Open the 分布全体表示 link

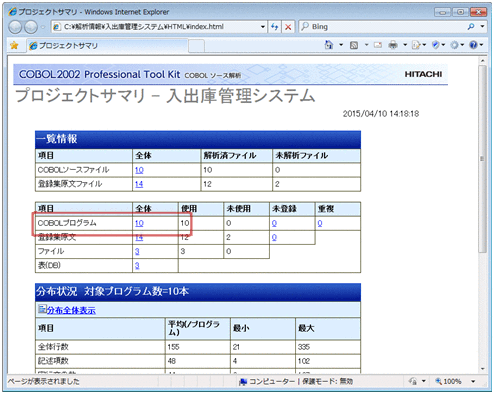click(71, 310)
